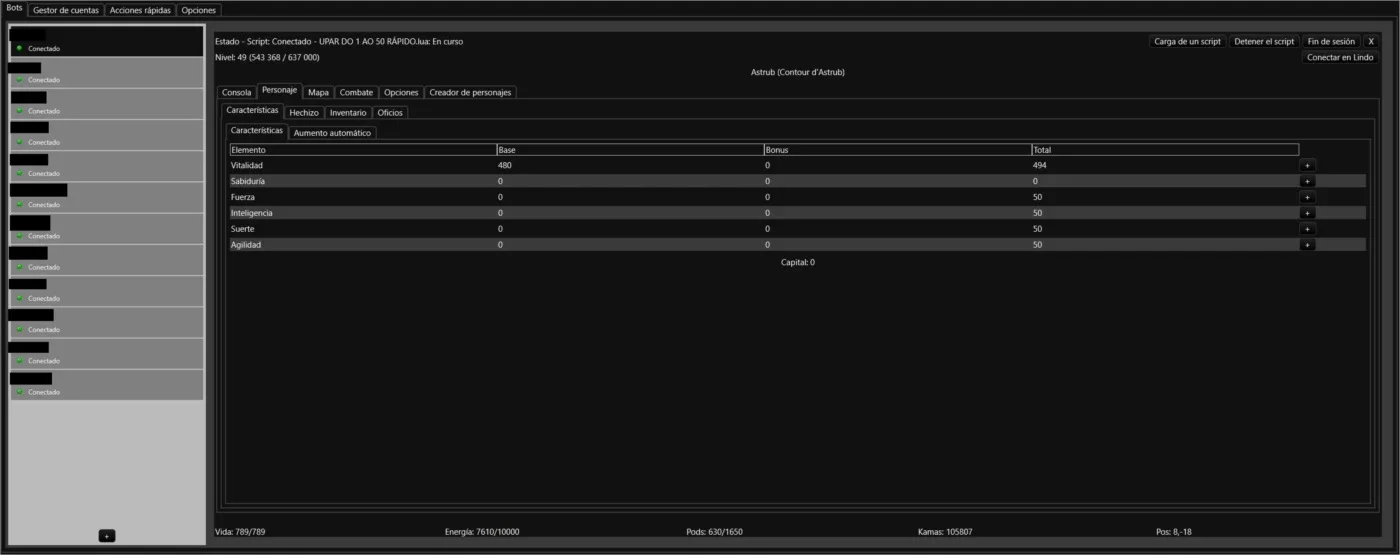Click the Bonus column header
The image size is (1400, 555).
[x=898, y=150]
